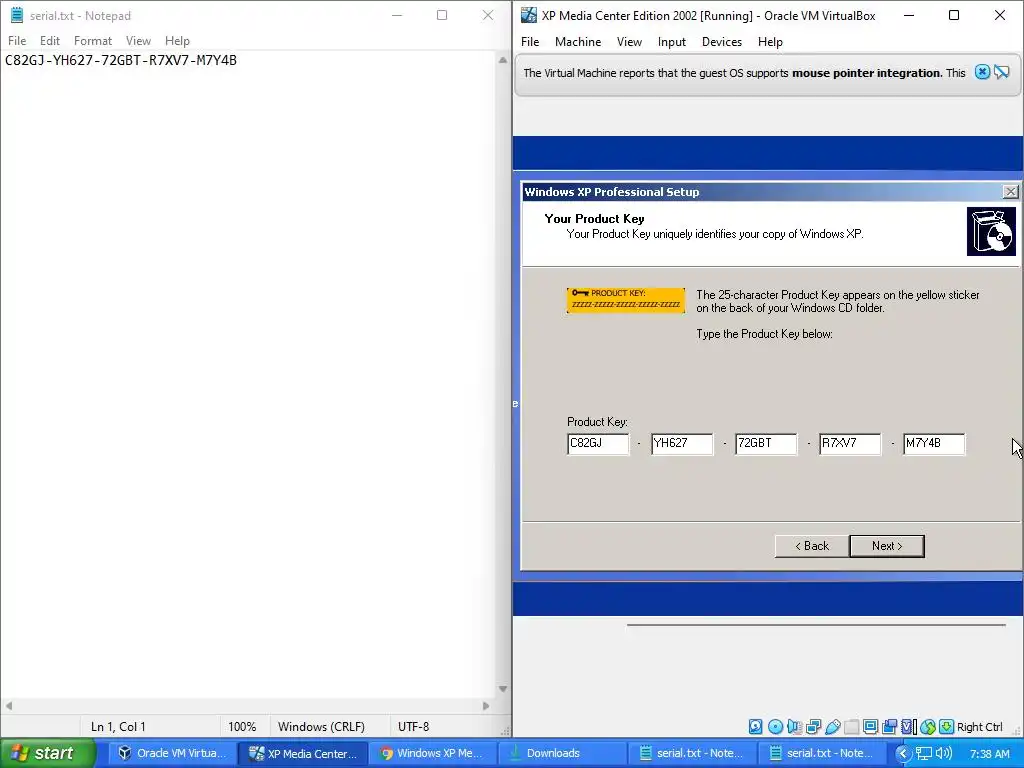
Task: Click the 7:38 AM clock in taskbar
Action: click(x=989, y=754)
